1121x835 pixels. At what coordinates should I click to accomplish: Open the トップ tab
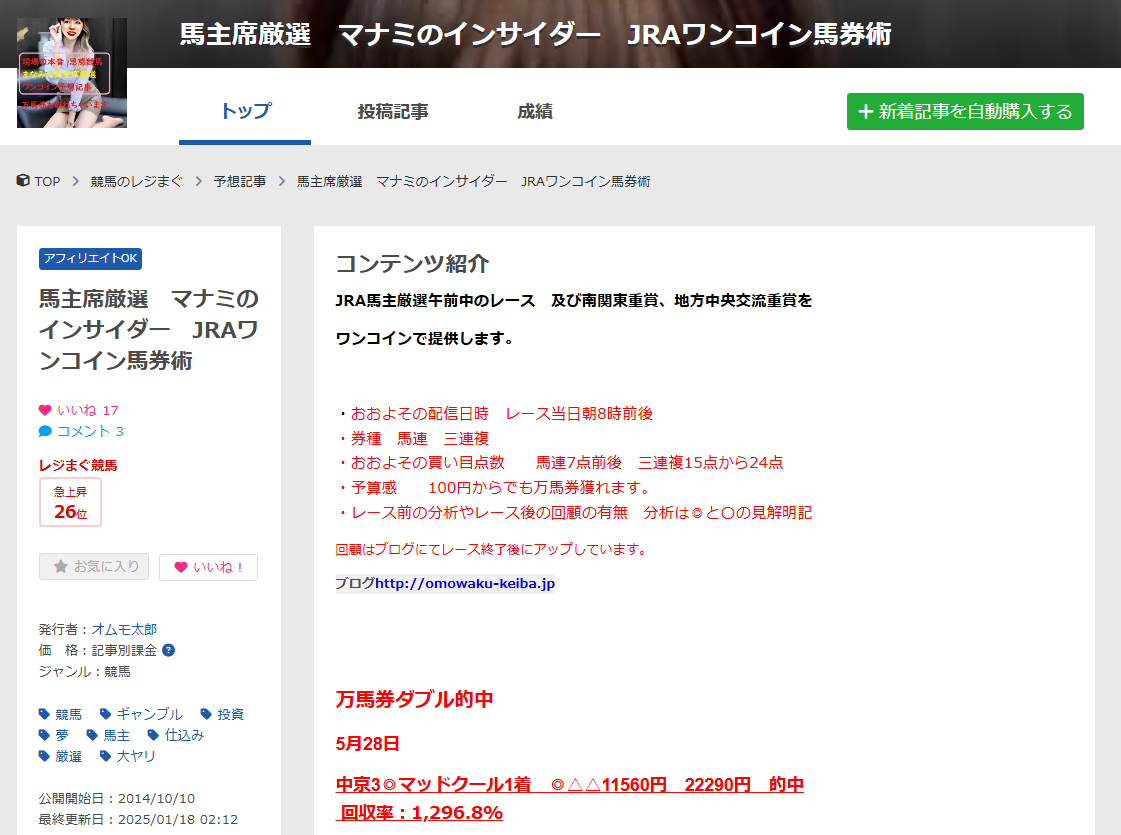pyautogui.click(x=245, y=111)
